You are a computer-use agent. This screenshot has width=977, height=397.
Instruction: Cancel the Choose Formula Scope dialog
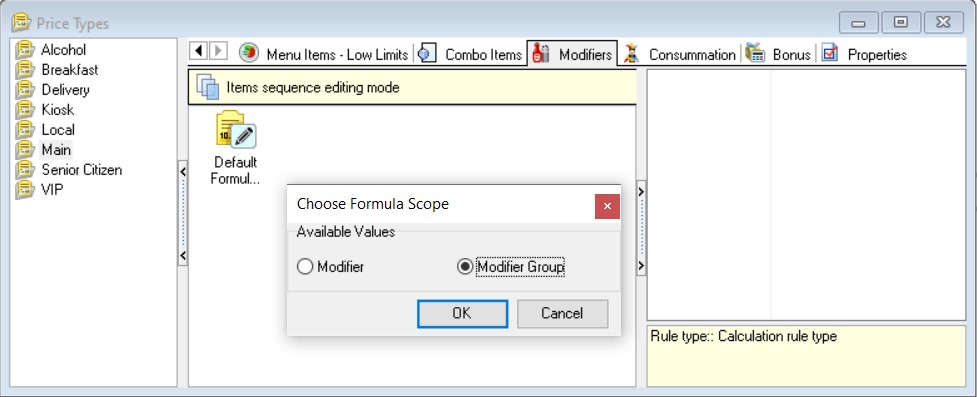point(562,313)
